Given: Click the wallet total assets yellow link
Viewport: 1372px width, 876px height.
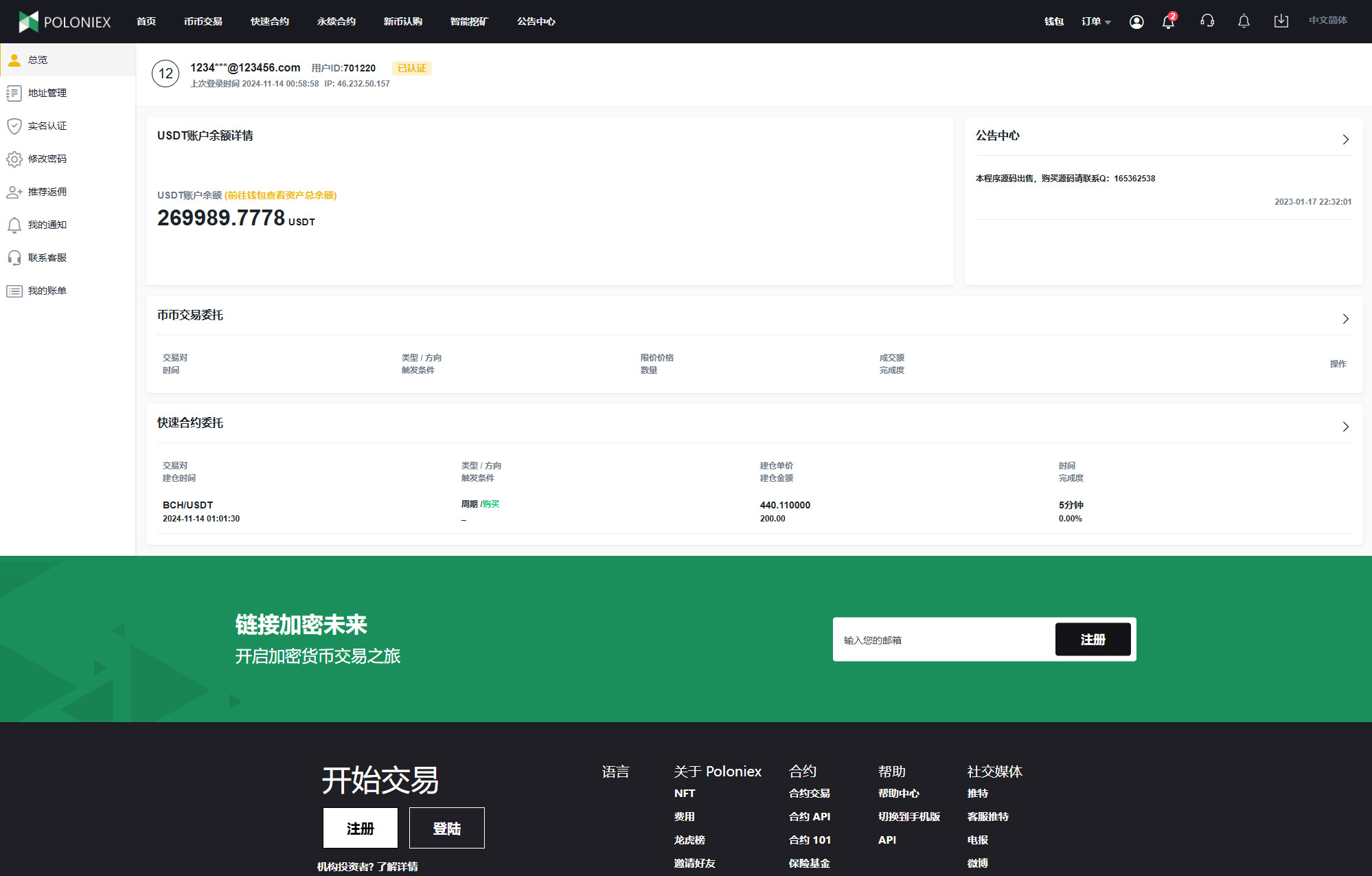Looking at the screenshot, I should (280, 195).
